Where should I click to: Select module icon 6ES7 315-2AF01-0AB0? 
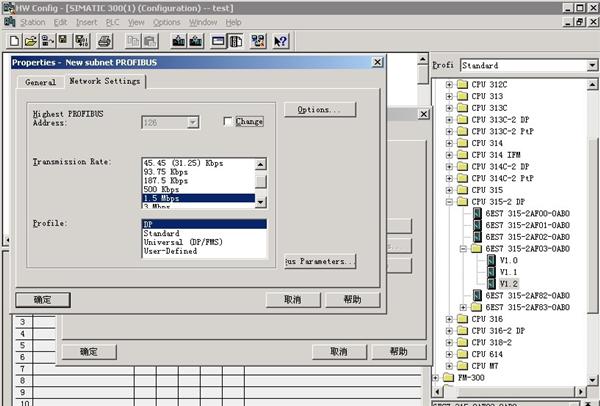477,225
